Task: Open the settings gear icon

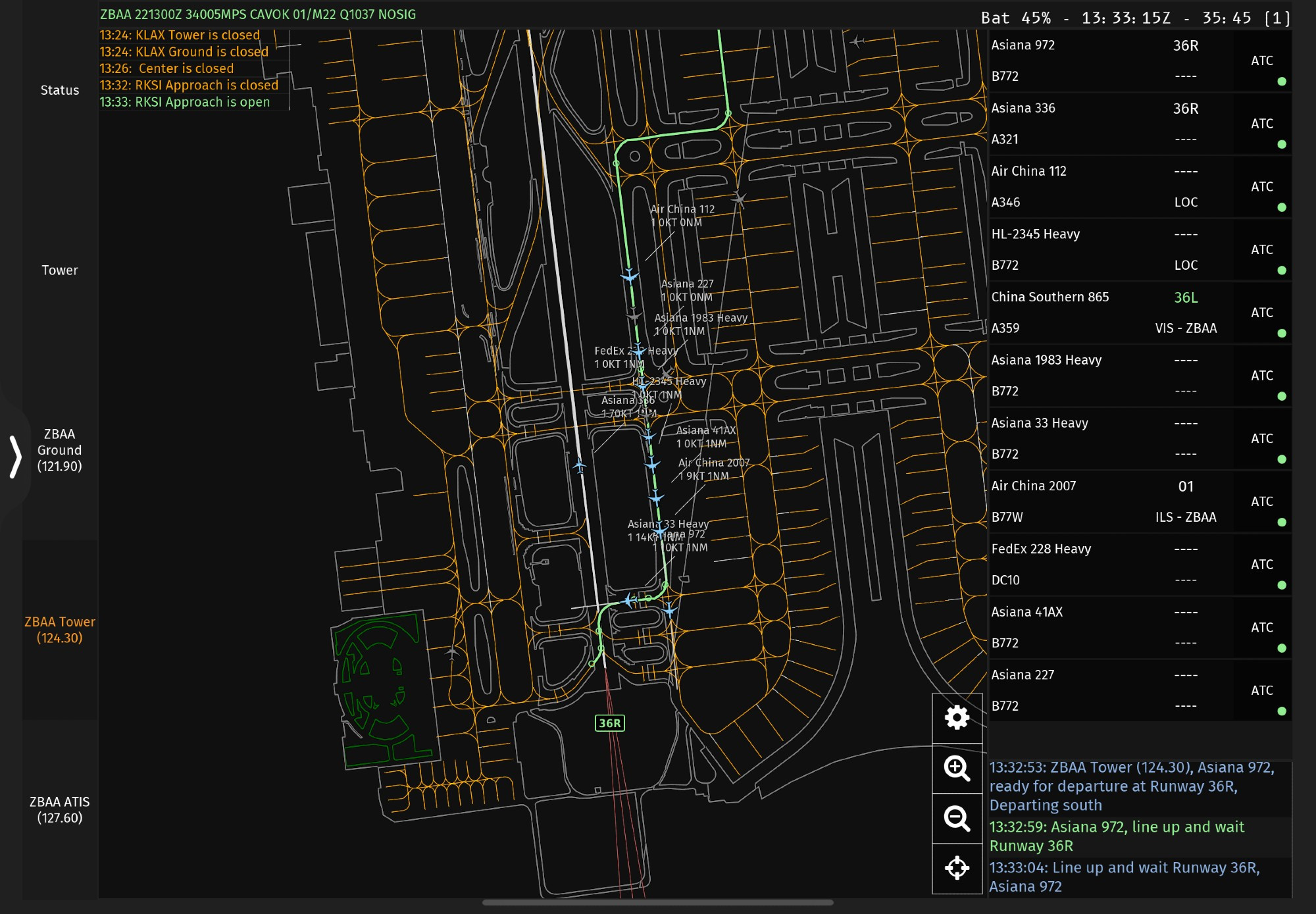Action: [957, 717]
